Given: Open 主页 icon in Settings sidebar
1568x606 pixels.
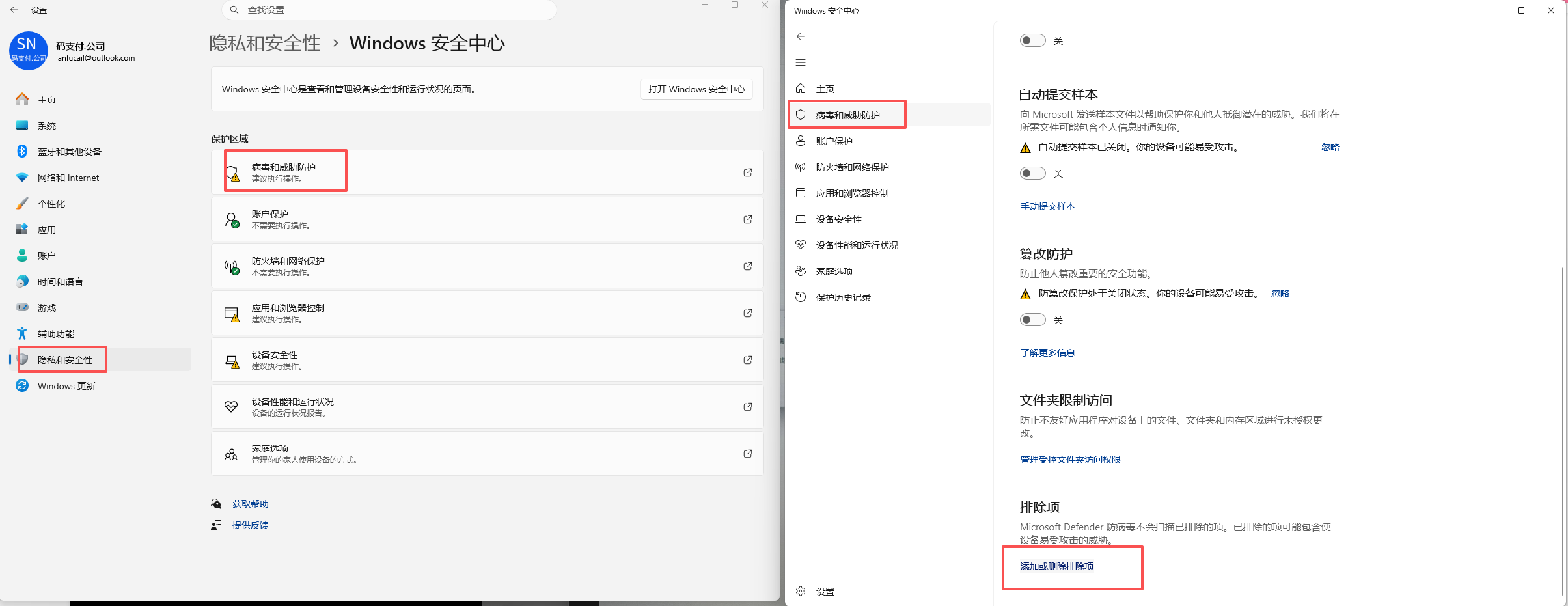Looking at the screenshot, I should pyautogui.click(x=22, y=99).
